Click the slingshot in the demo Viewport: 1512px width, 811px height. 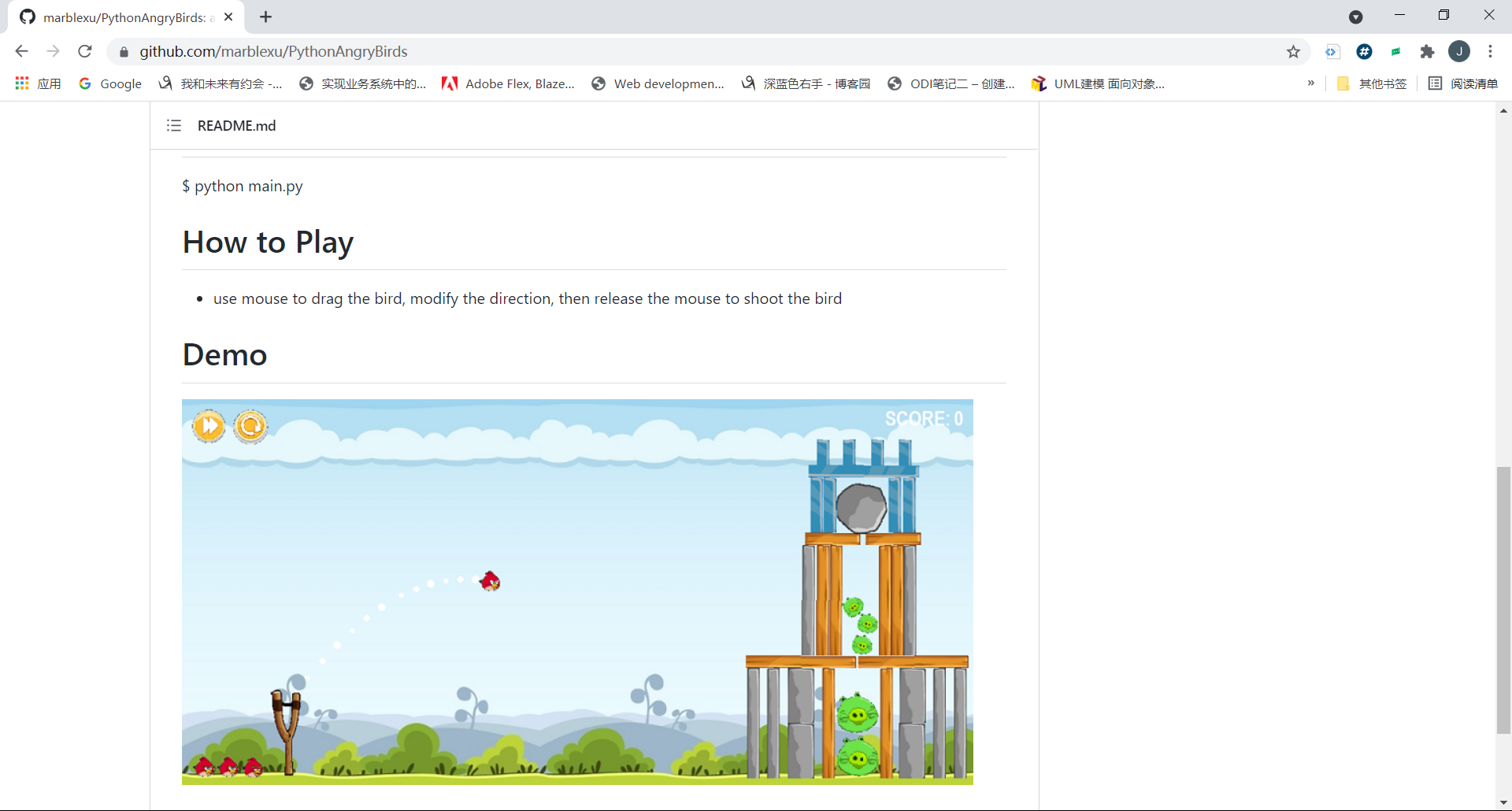pyautogui.click(x=287, y=731)
